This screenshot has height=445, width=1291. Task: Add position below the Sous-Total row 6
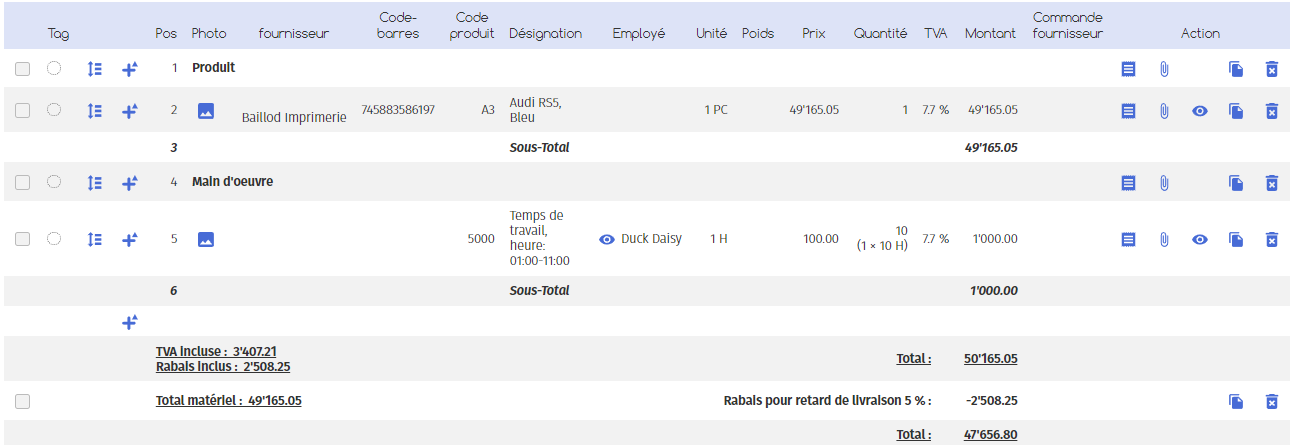[129, 322]
